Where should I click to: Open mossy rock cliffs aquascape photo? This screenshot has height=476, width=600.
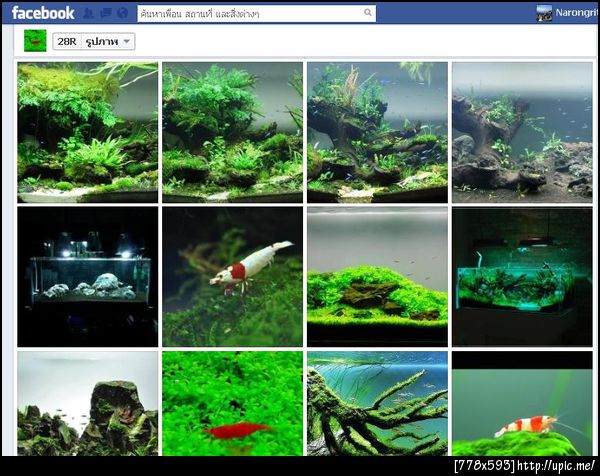point(88,404)
